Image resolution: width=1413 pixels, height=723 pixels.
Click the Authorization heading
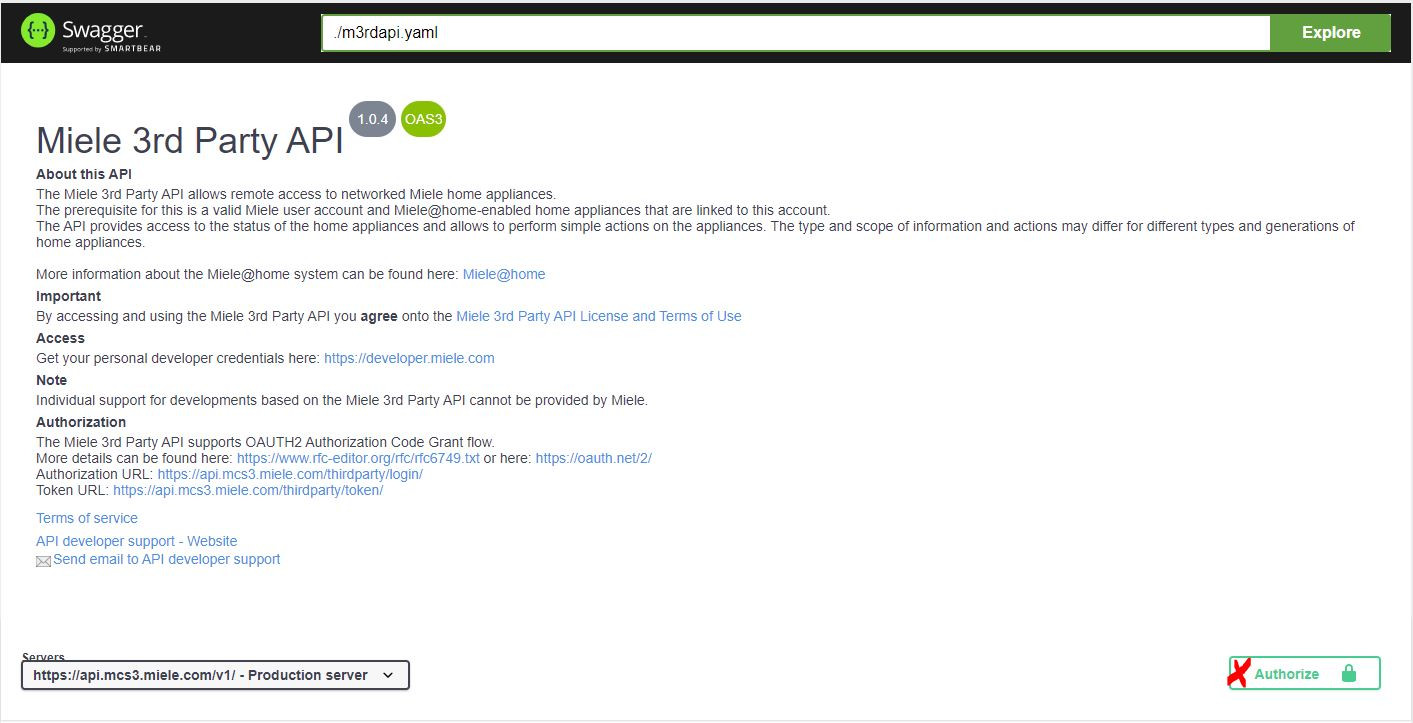[81, 422]
